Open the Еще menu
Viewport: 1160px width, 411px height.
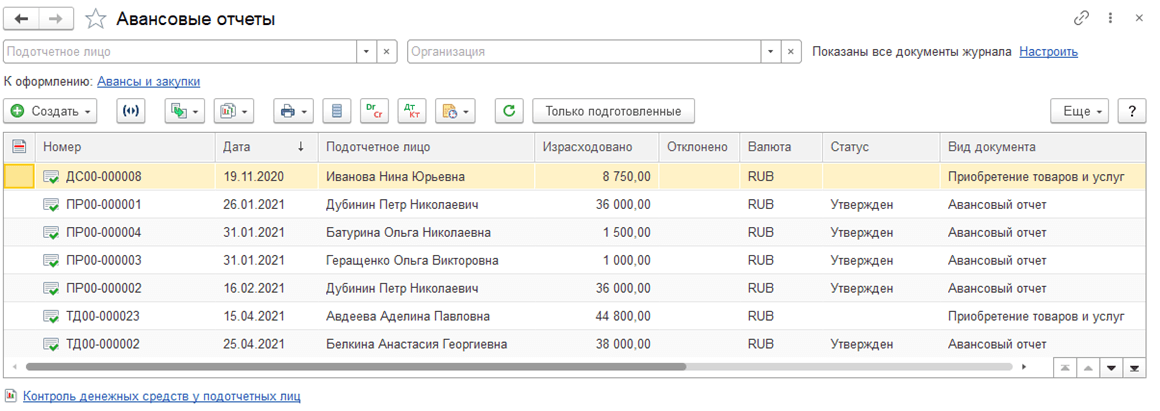pyautogui.click(x=1081, y=111)
